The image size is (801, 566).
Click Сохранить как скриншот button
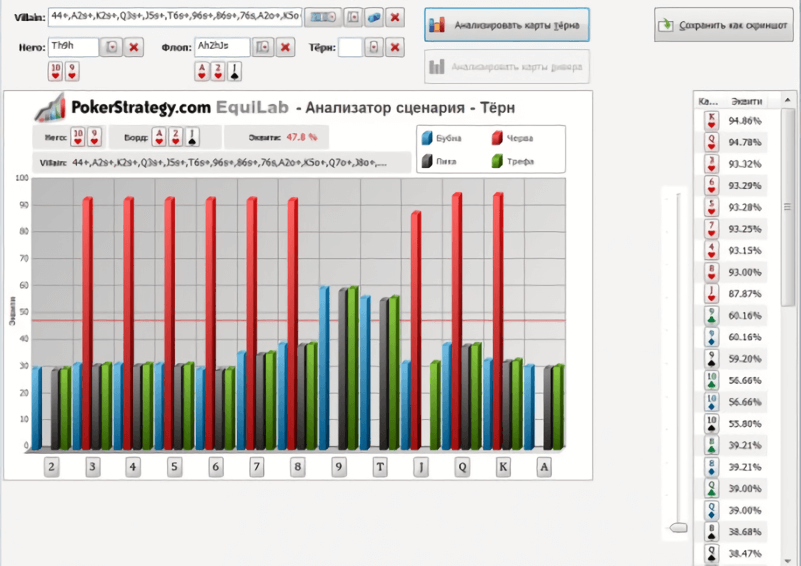pyautogui.click(x=724, y=25)
